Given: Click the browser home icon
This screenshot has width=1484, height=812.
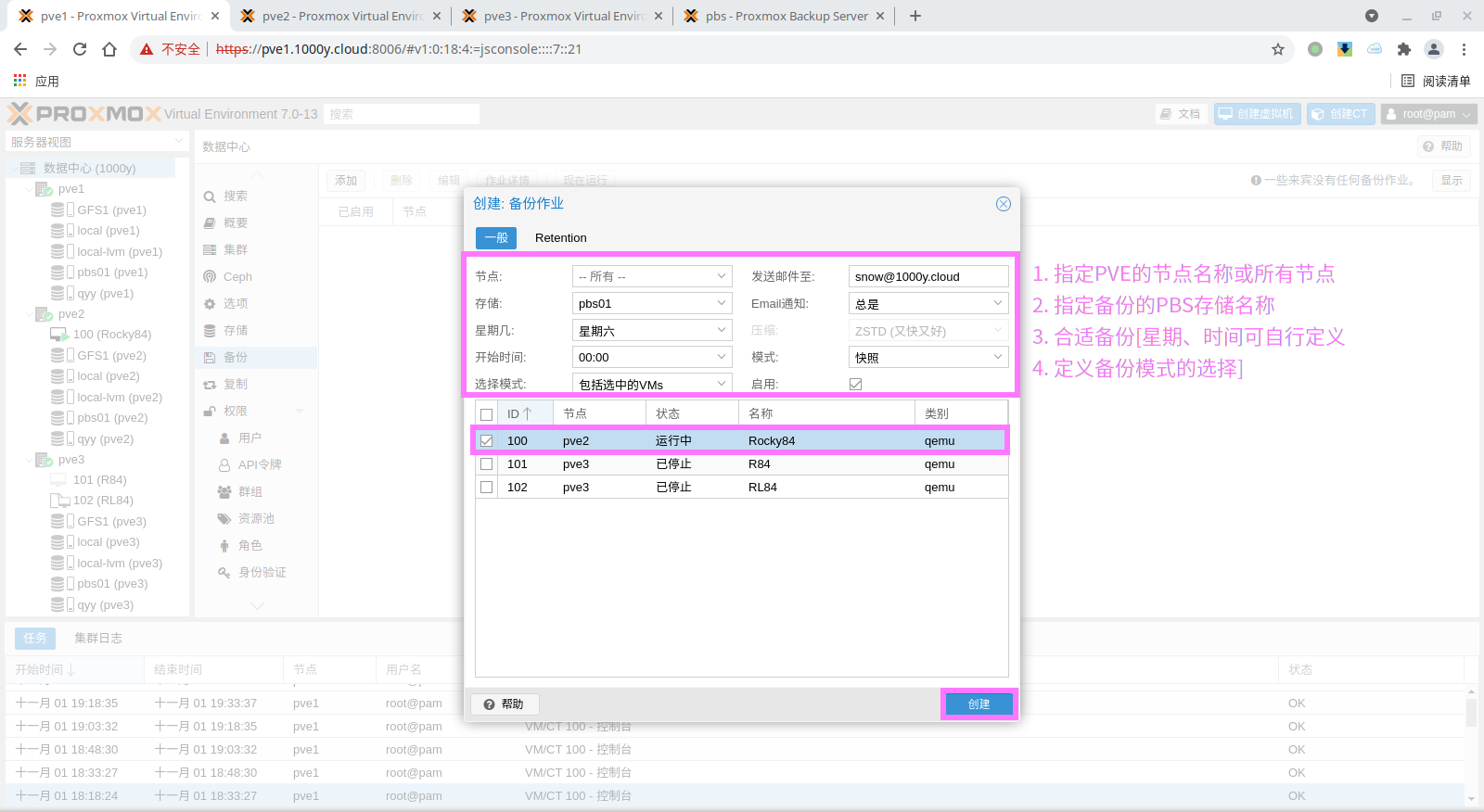Looking at the screenshot, I should pos(109,49).
